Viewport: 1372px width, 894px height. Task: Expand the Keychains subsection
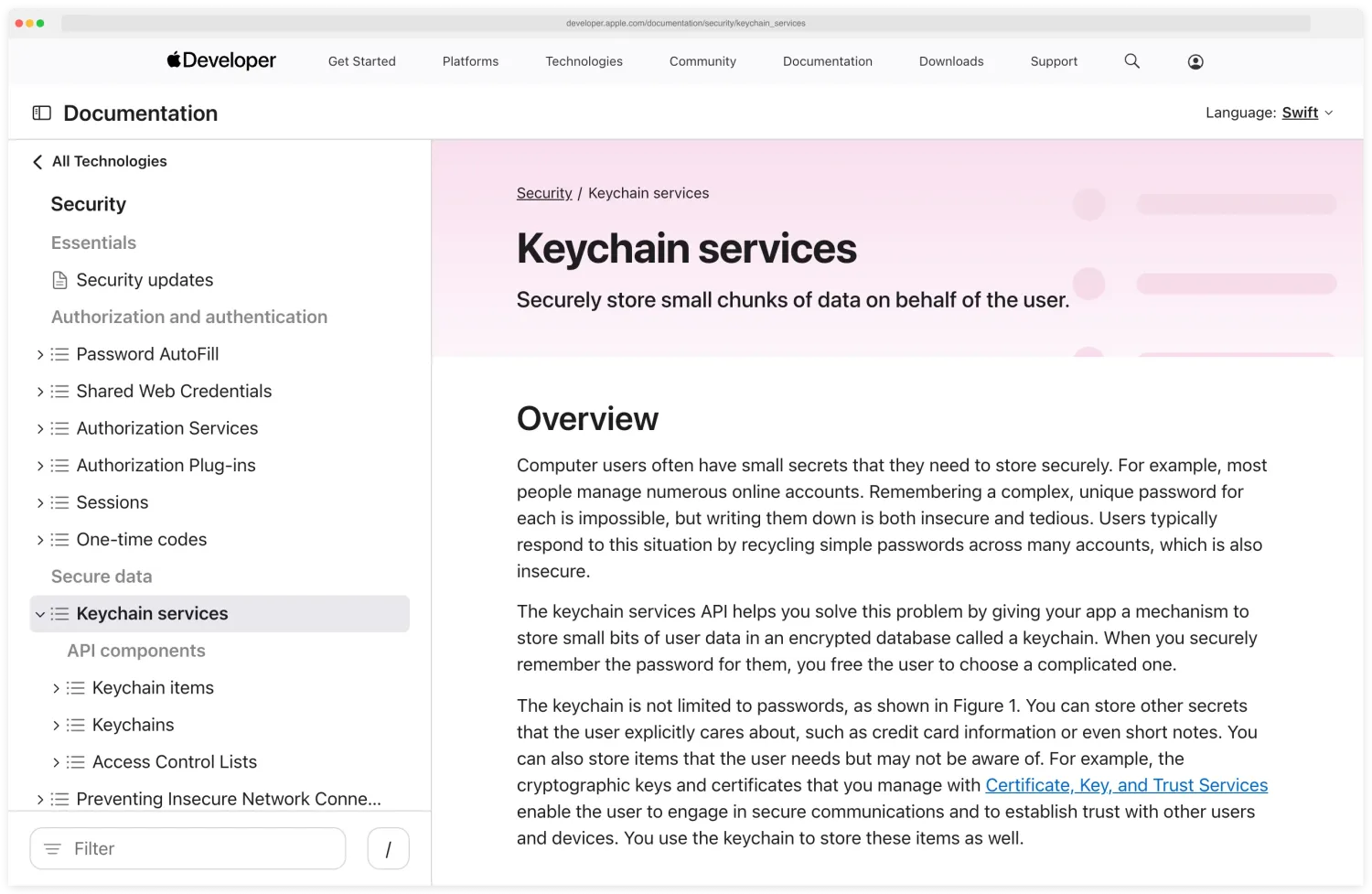(x=56, y=726)
